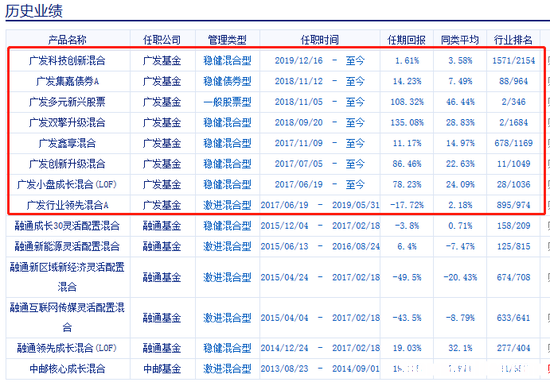550x386 pixels.
Task: Click the 2019/12/16 tenure start date
Action: click(299, 61)
